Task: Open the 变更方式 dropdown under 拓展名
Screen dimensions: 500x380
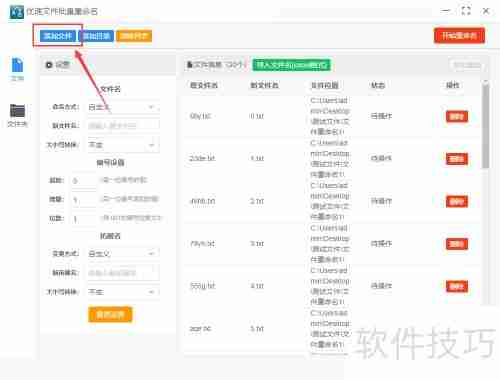Action: (x=123, y=254)
